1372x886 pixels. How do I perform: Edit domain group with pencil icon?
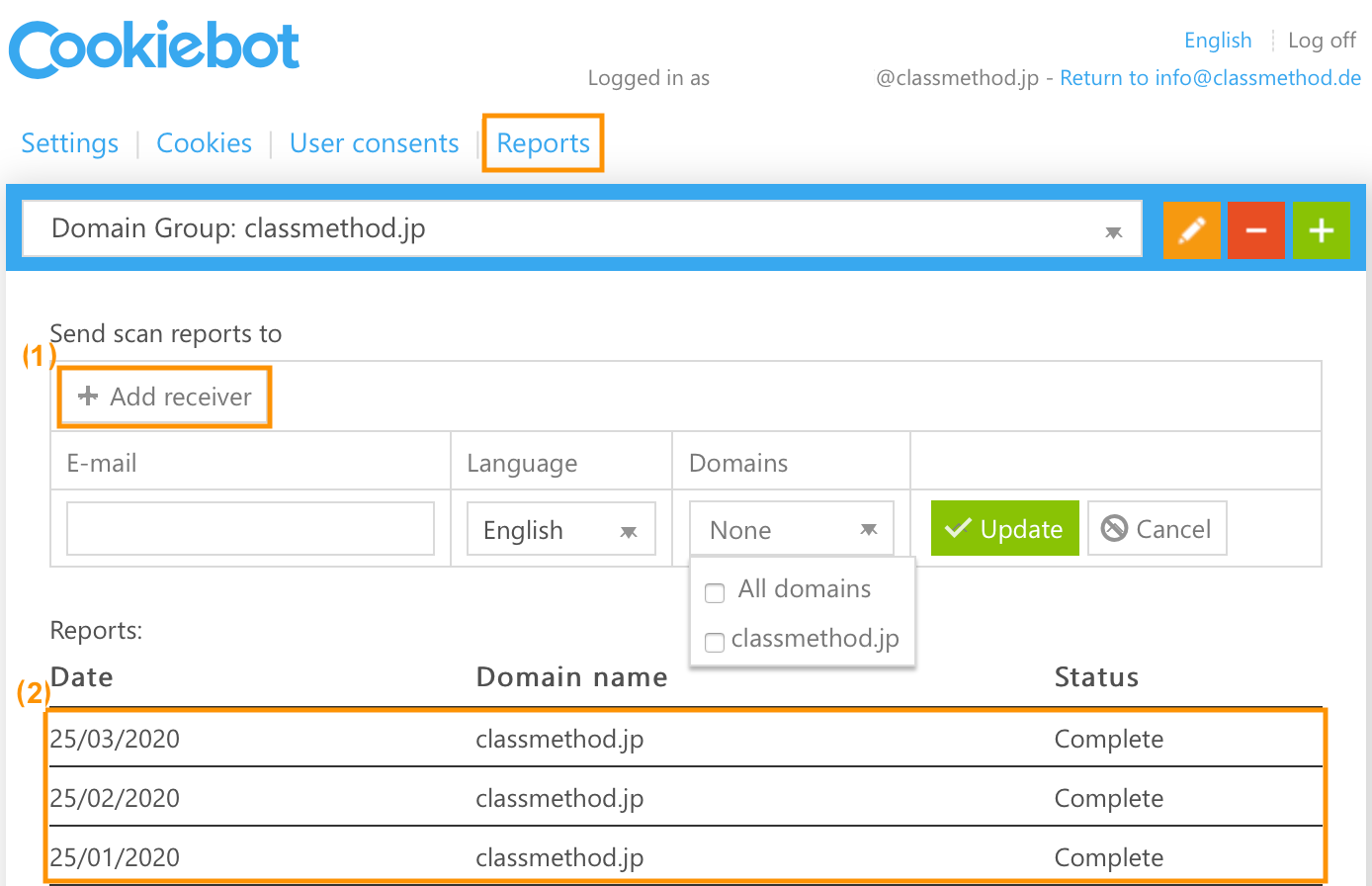pos(1192,229)
